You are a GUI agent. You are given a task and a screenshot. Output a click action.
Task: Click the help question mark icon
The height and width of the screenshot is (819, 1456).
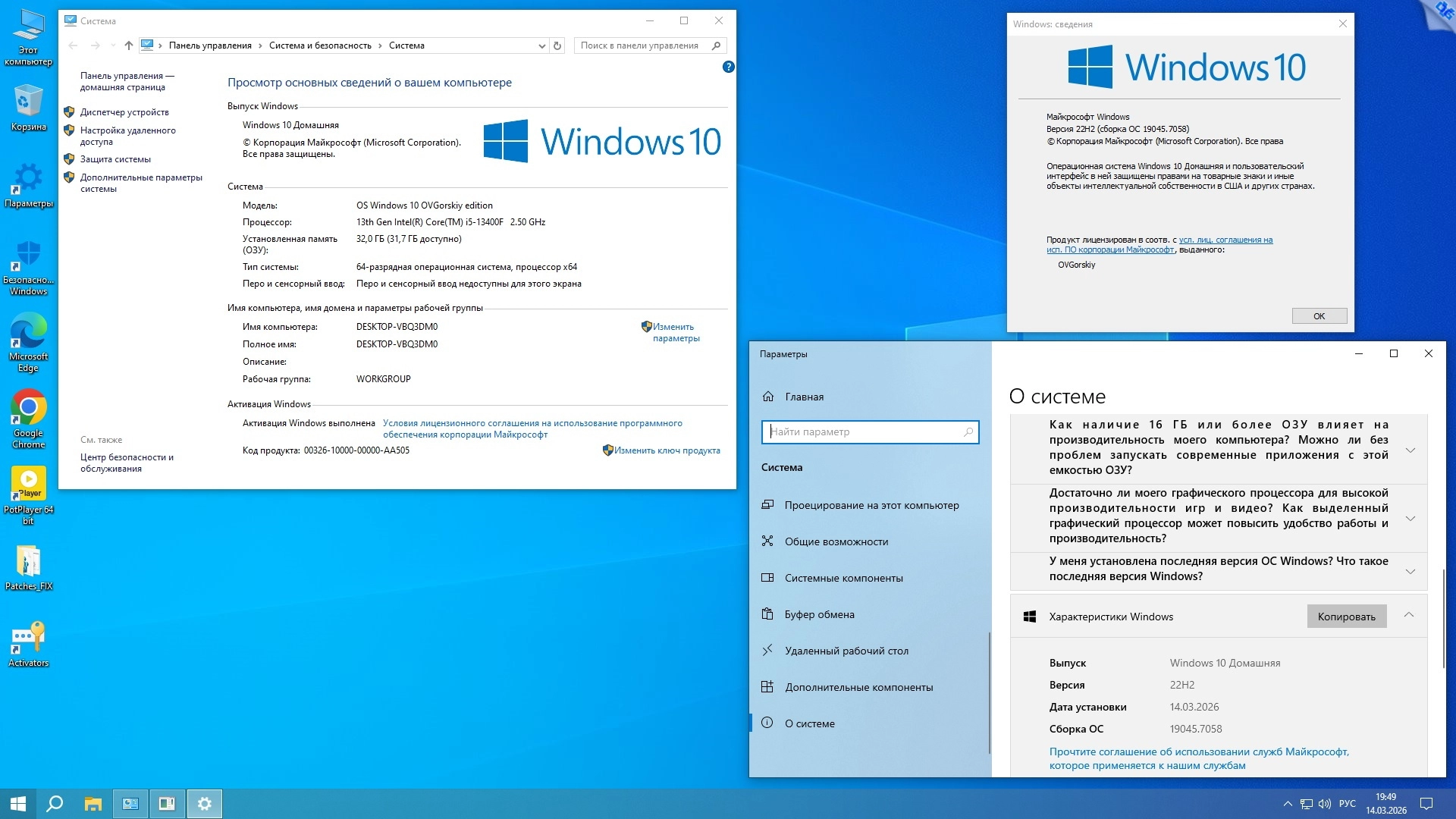(728, 67)
